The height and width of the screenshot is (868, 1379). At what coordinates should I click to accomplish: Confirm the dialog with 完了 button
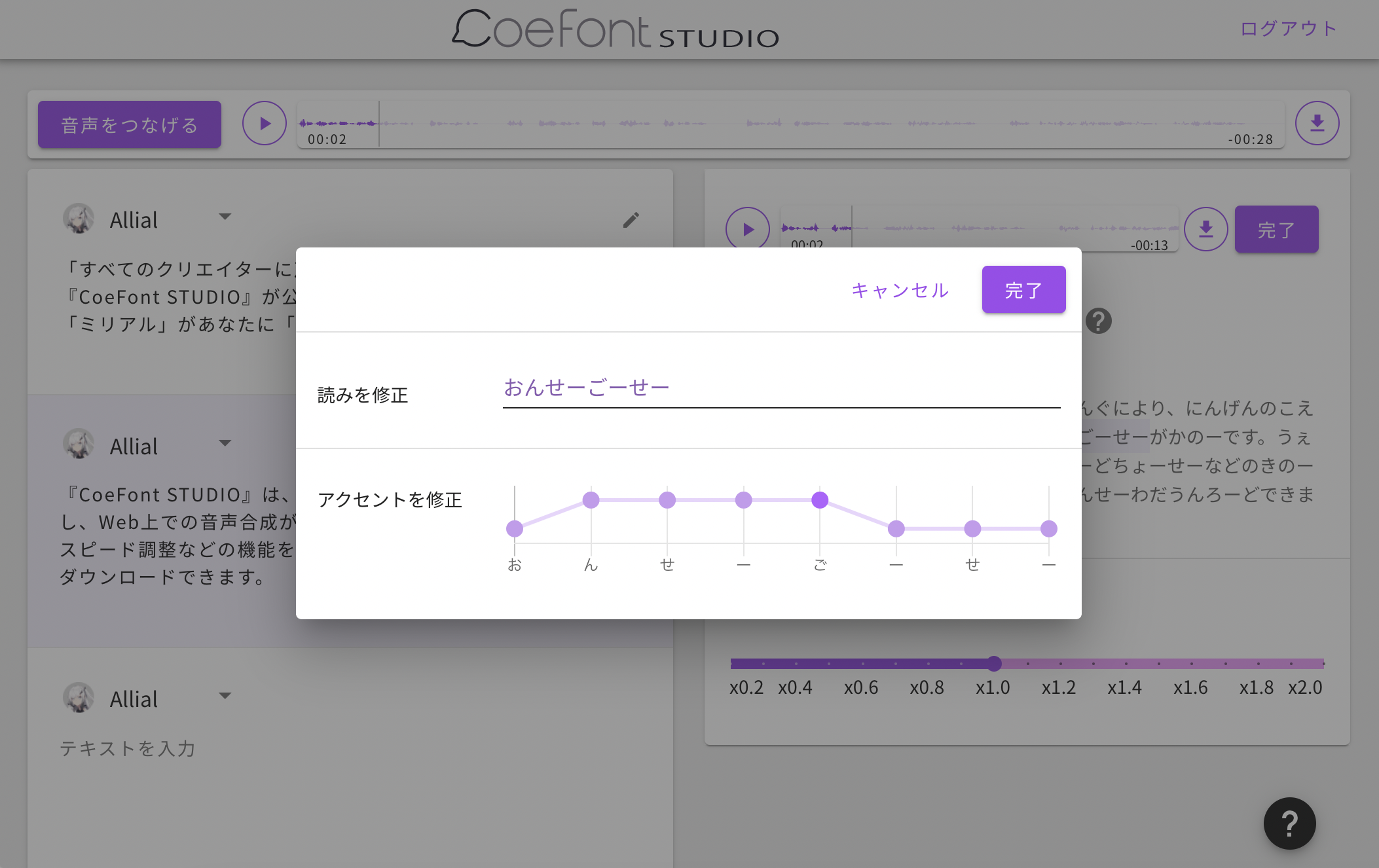[x=1023, y=289]
